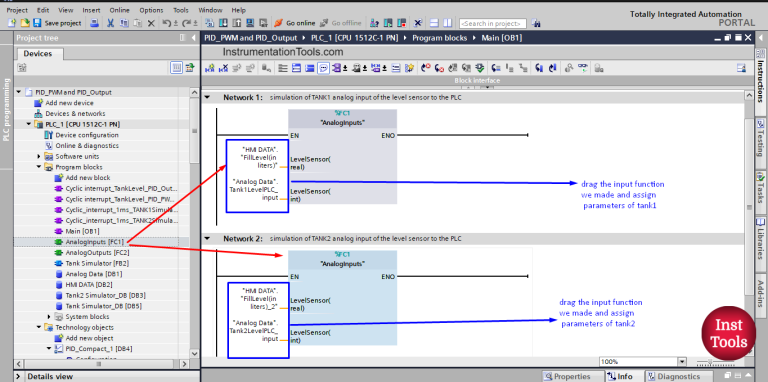
Task: Open the 100% zoom dropdown
Action: [x=682, y=361]
